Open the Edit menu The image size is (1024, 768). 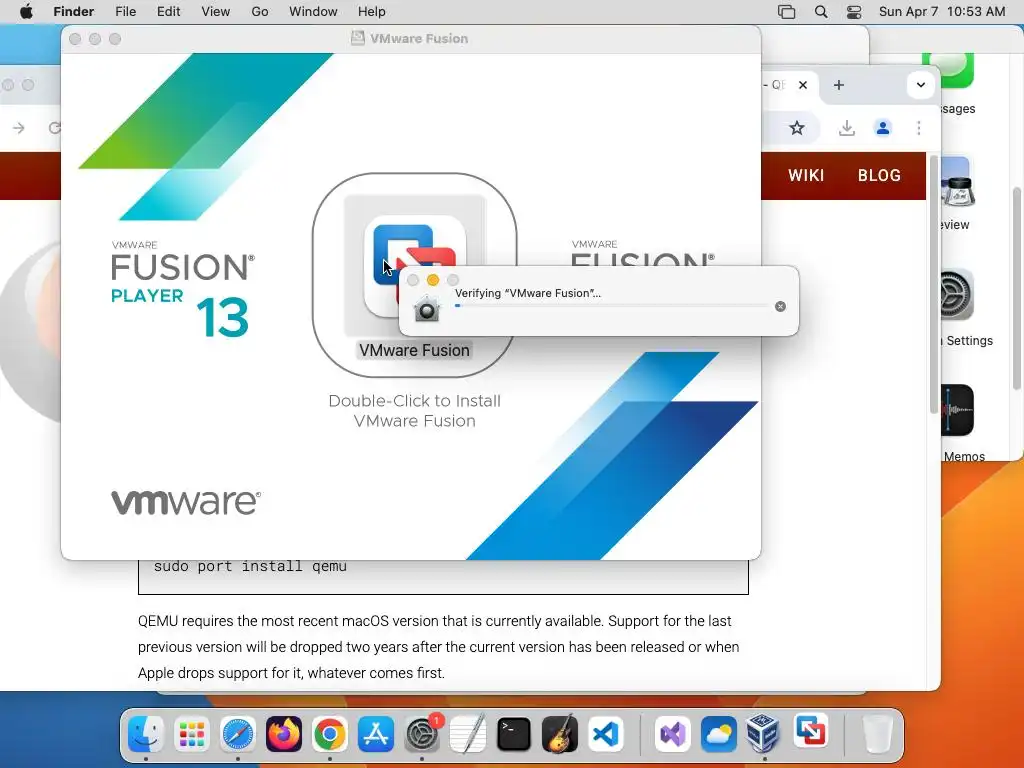tap(168, 11)
